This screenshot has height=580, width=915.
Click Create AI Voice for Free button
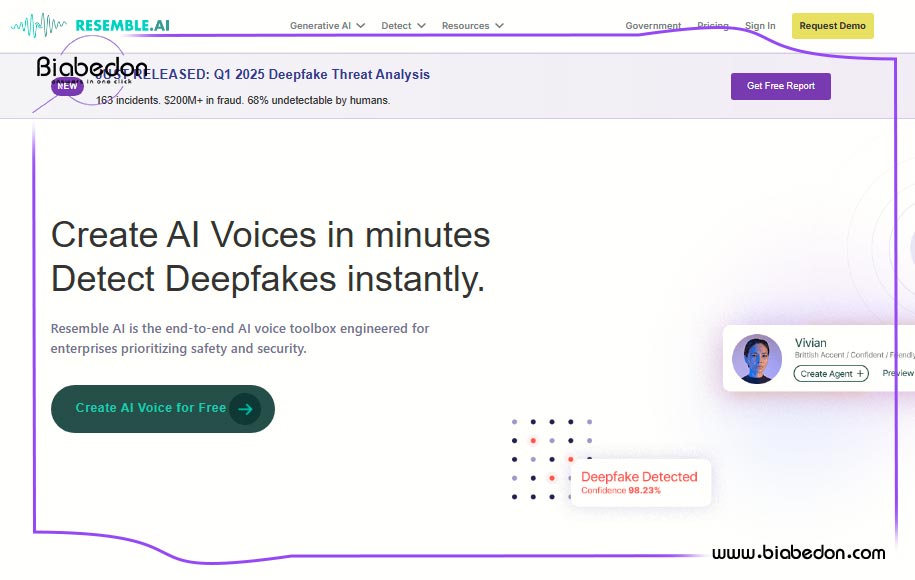point(163,408)
